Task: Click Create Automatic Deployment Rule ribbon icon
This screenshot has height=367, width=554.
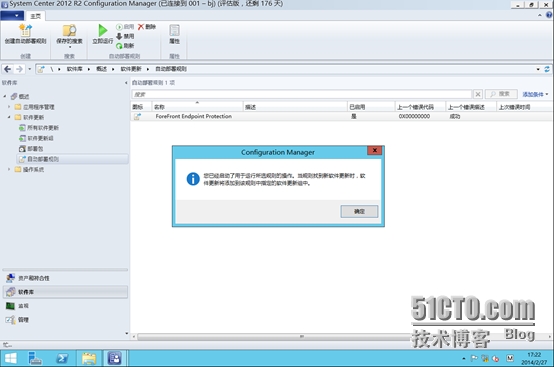Action: [25, 30]
